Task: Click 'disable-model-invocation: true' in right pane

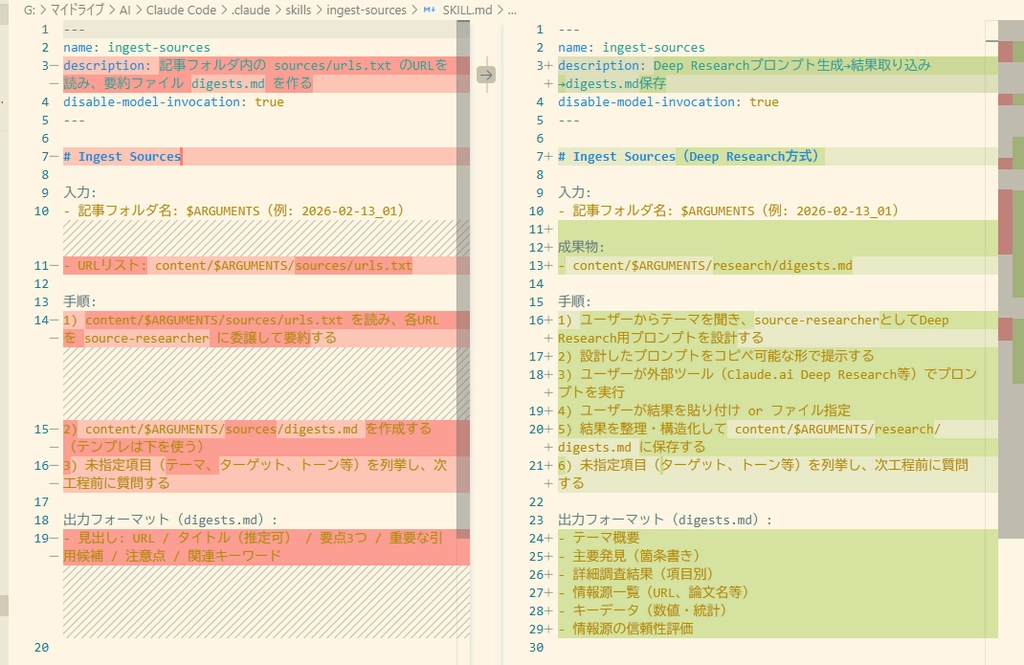Action: click(668, 102)
